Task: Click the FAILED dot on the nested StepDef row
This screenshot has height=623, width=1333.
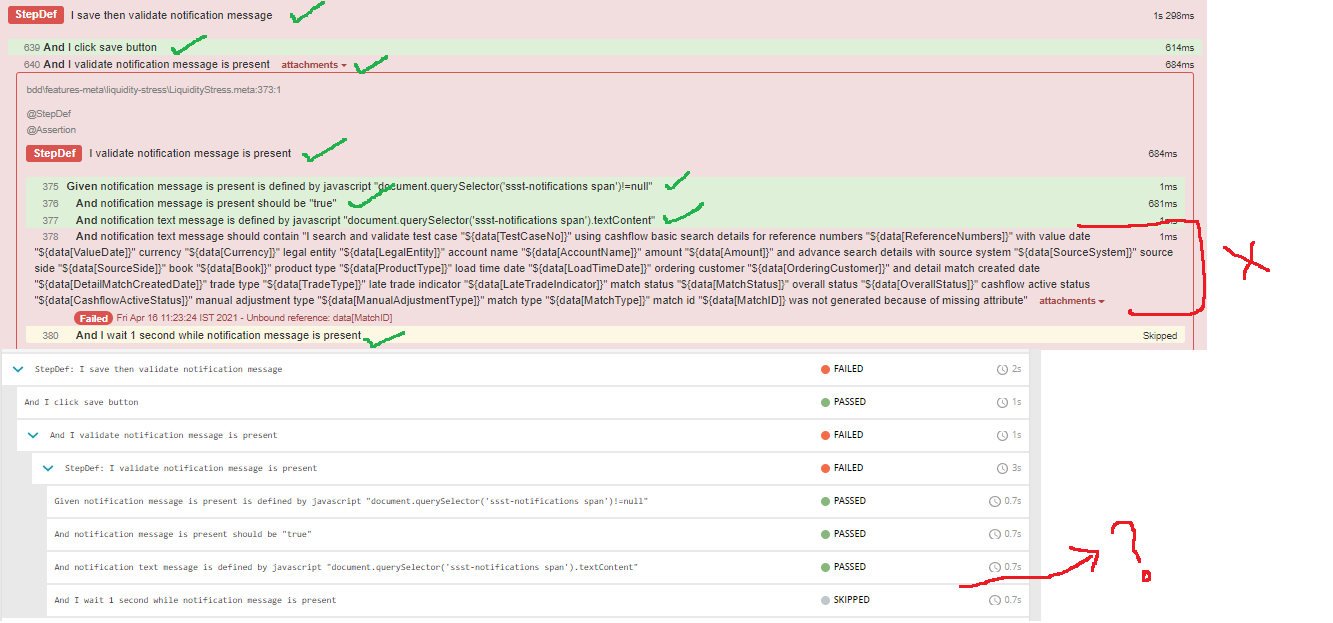Action: pyautogui.click(x=827, y=468)
